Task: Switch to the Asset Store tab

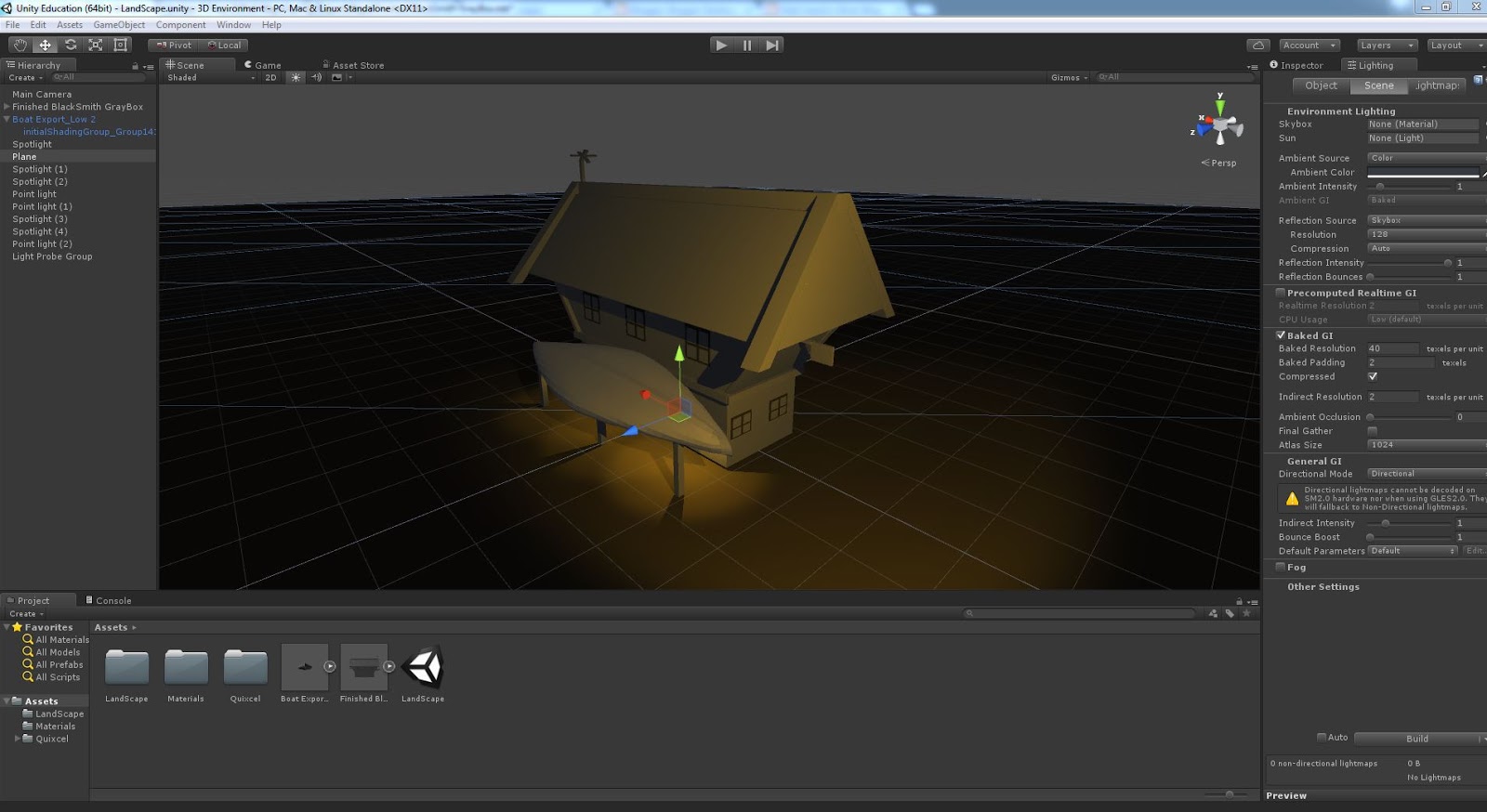Action: click(x=353, y=65)
